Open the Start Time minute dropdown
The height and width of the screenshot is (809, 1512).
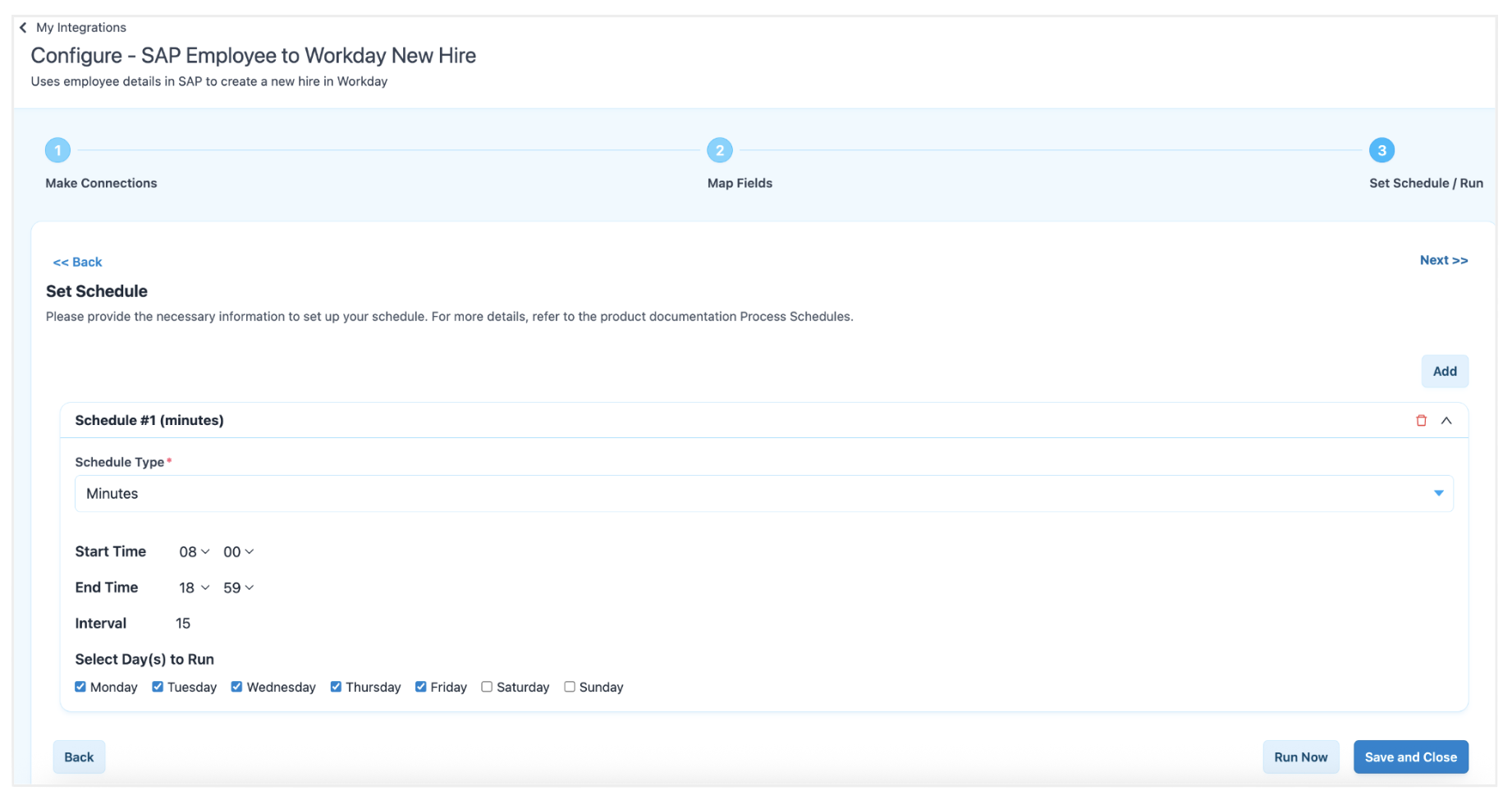(238, 552)
